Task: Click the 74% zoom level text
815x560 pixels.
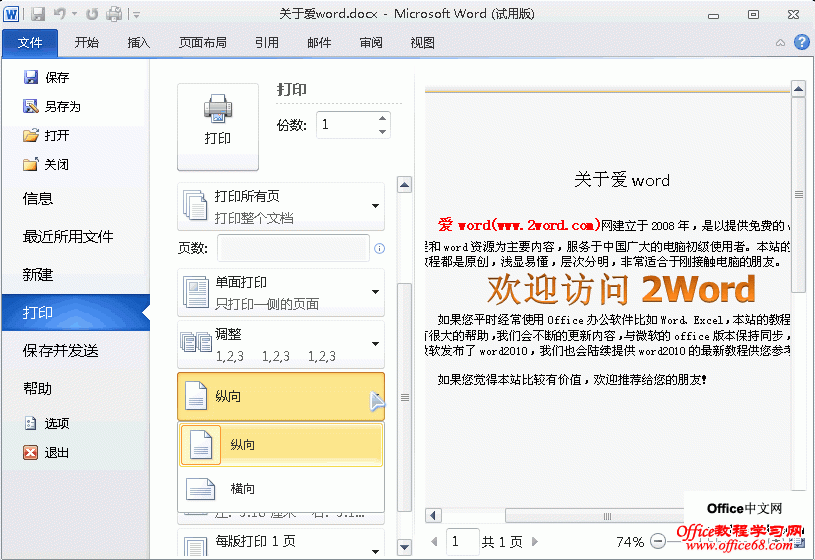Action: [x=630, y=542]
